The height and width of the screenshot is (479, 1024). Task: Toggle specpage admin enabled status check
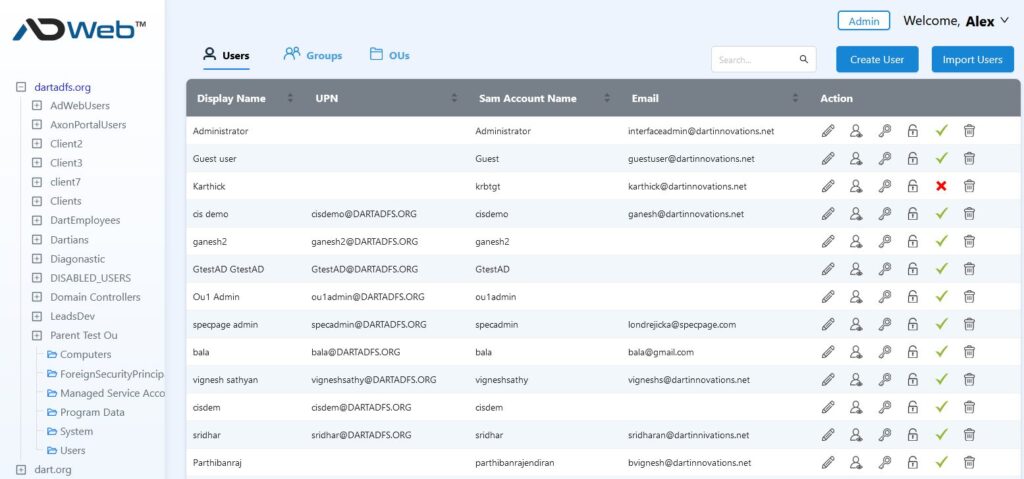point(941,324)
